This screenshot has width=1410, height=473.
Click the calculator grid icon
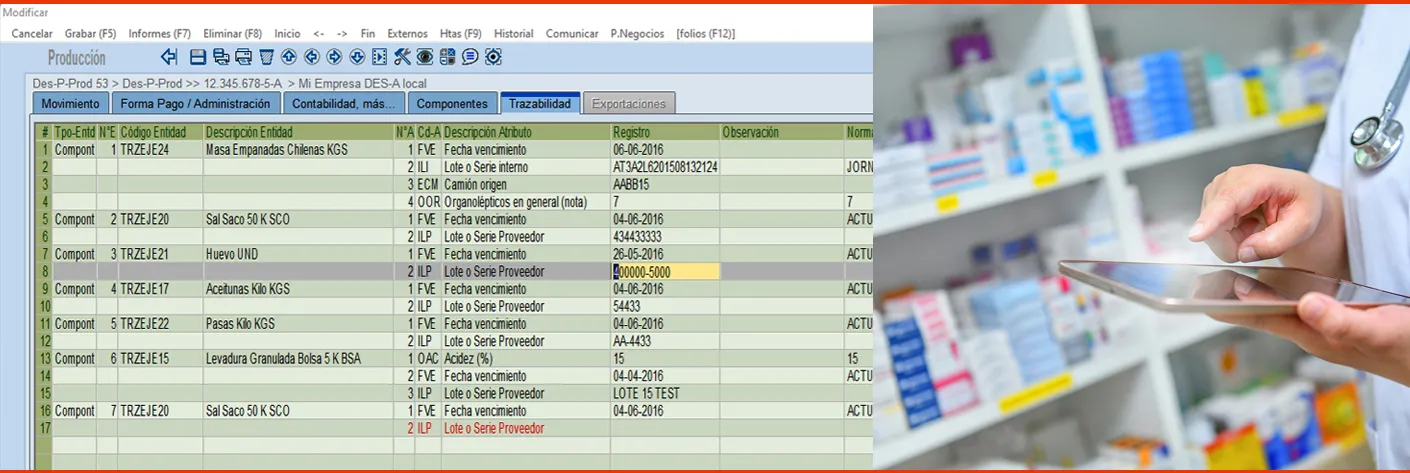(x=447, y=57)
